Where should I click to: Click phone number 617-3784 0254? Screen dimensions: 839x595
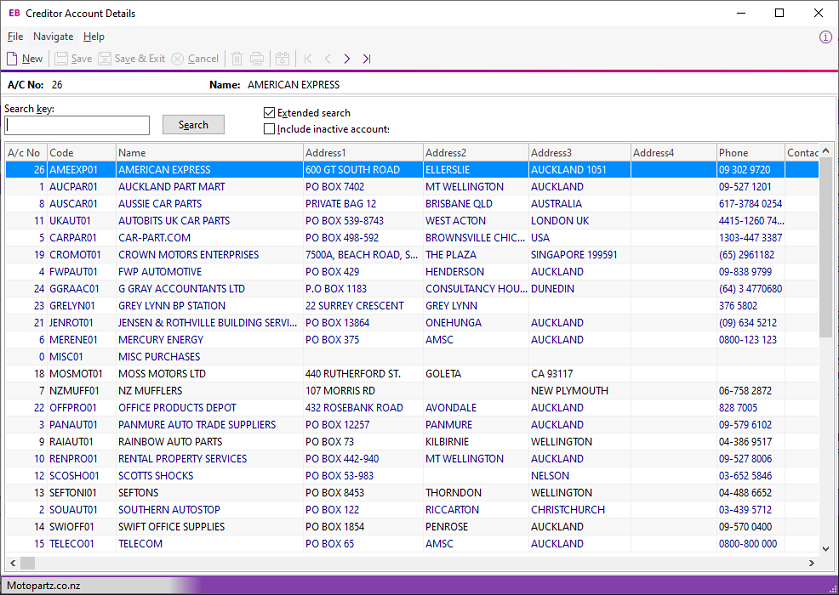pos(750,204)
